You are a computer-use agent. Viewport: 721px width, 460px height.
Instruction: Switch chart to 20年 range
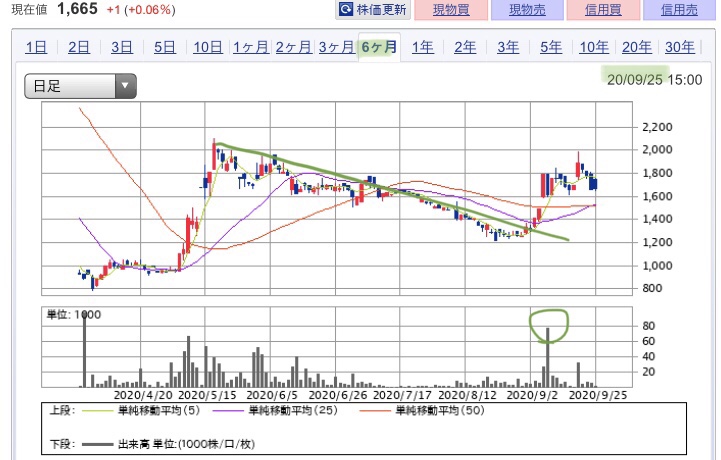tap(637, 47)
